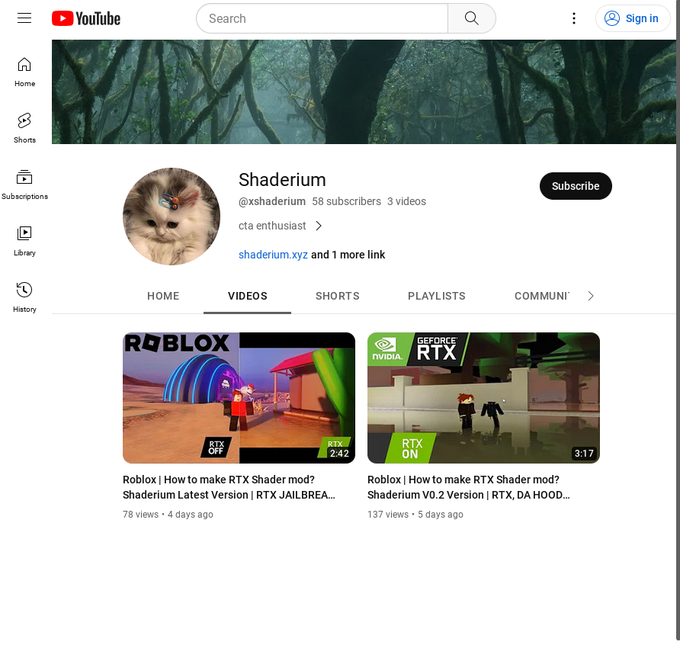Open the PLAYLISTS tab

tap(436, 296)
